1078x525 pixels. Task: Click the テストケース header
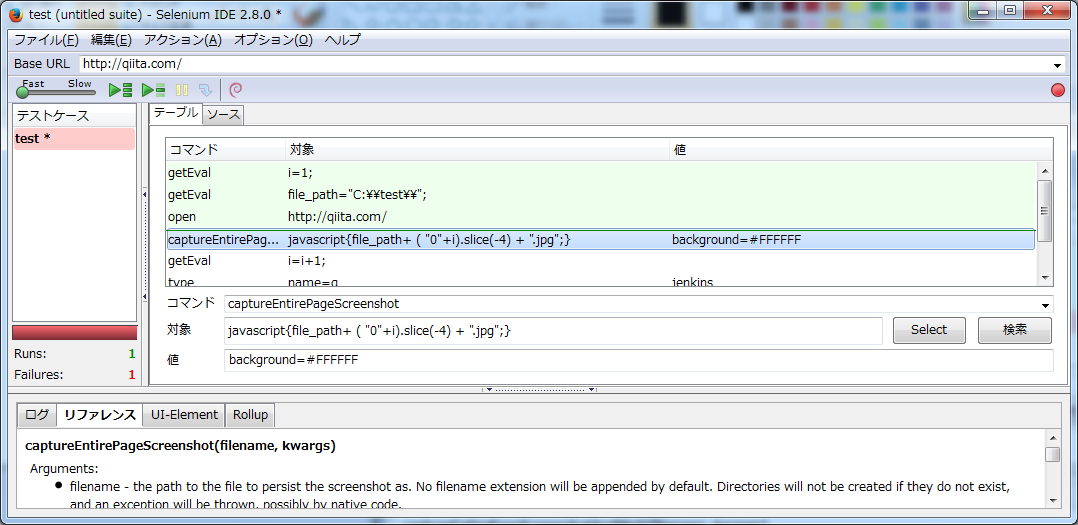point(74,115)
